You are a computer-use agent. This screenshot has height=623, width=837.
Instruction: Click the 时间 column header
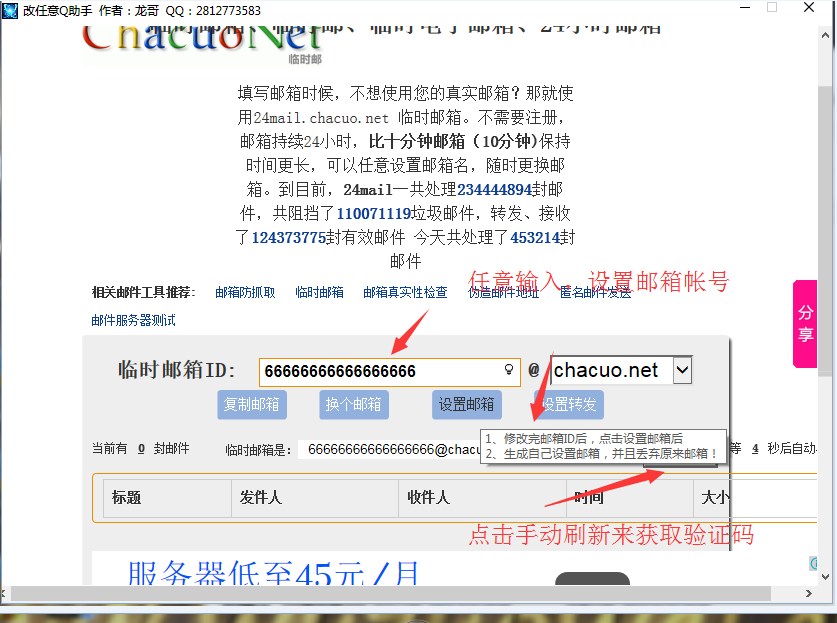[x=630, y=498]
